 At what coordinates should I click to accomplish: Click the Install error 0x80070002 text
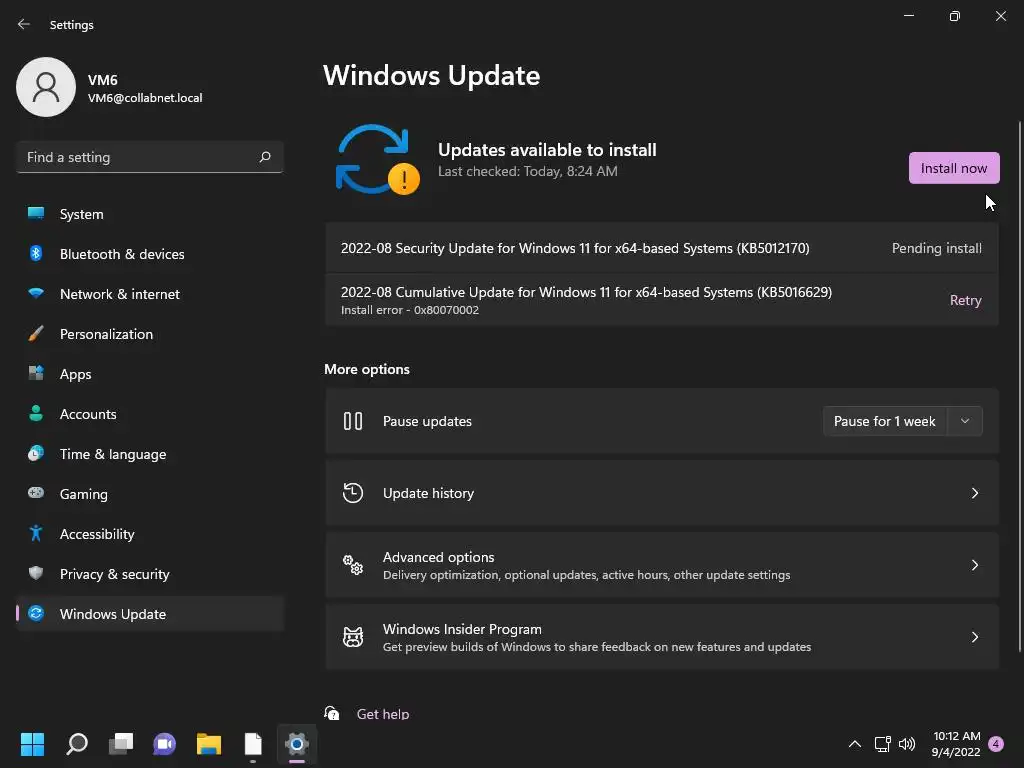pos(409,310)
